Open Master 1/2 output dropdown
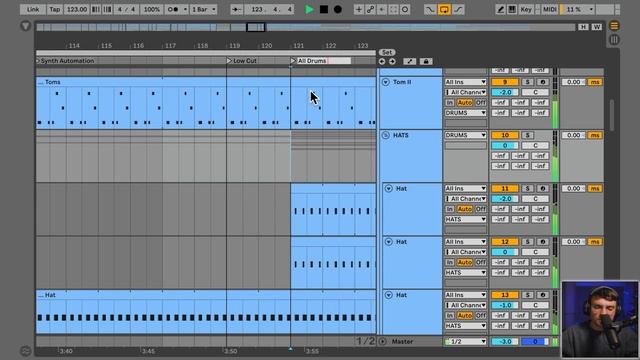The height and width of the screenshot is (360, 640). (465, 342)
